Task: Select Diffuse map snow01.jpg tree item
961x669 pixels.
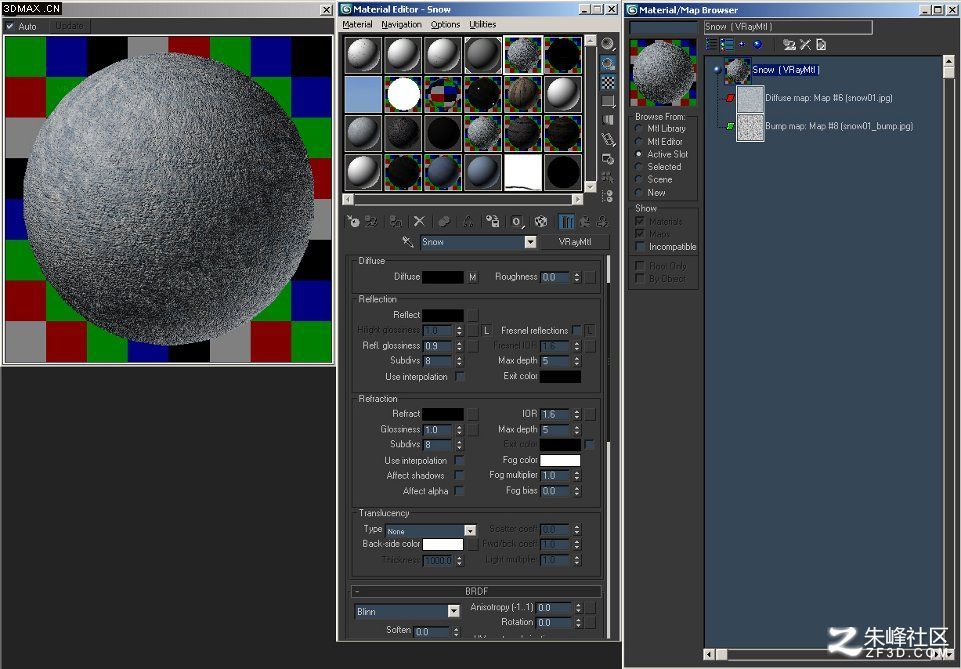Action: click(829, 98)
